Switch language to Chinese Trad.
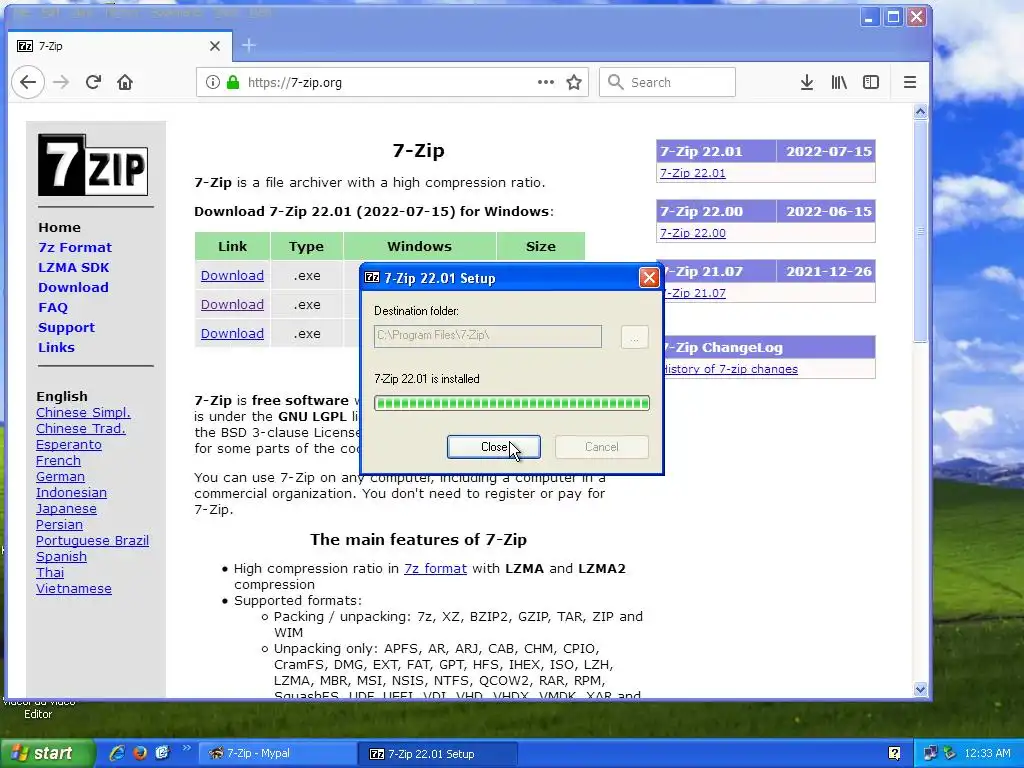The image size is (1024, 768). 81,428
